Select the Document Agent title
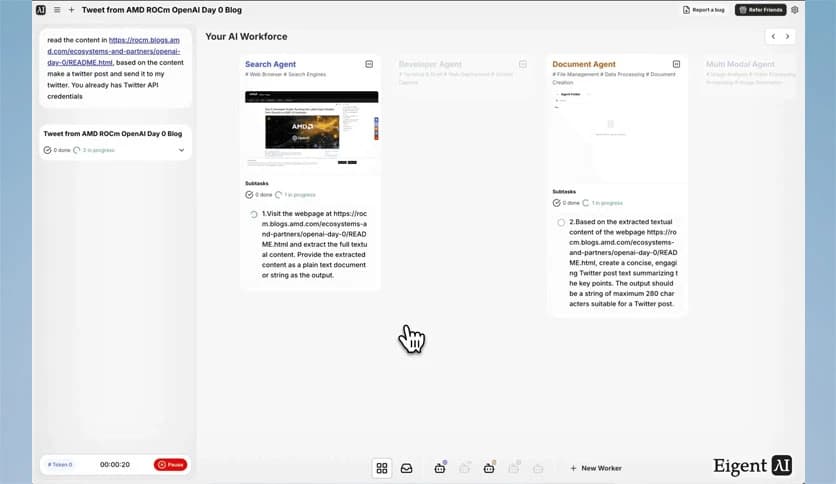836x484 pixels. [584, 64]
